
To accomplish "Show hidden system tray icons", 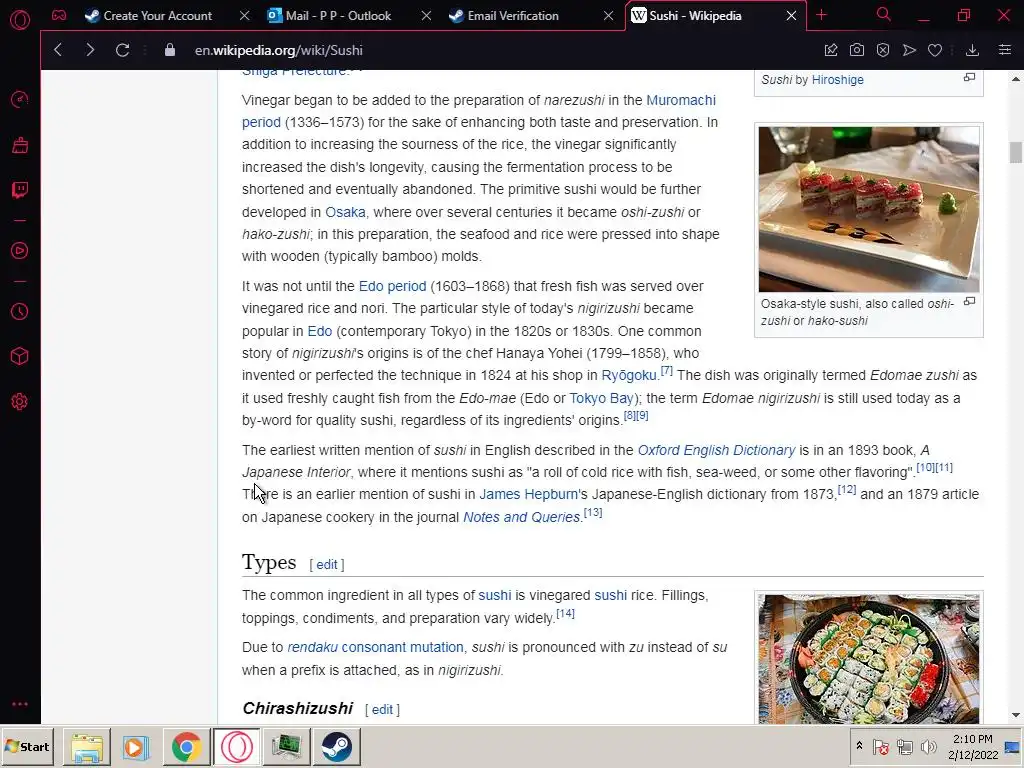I will pyautogui.click(x=859, y=746).
